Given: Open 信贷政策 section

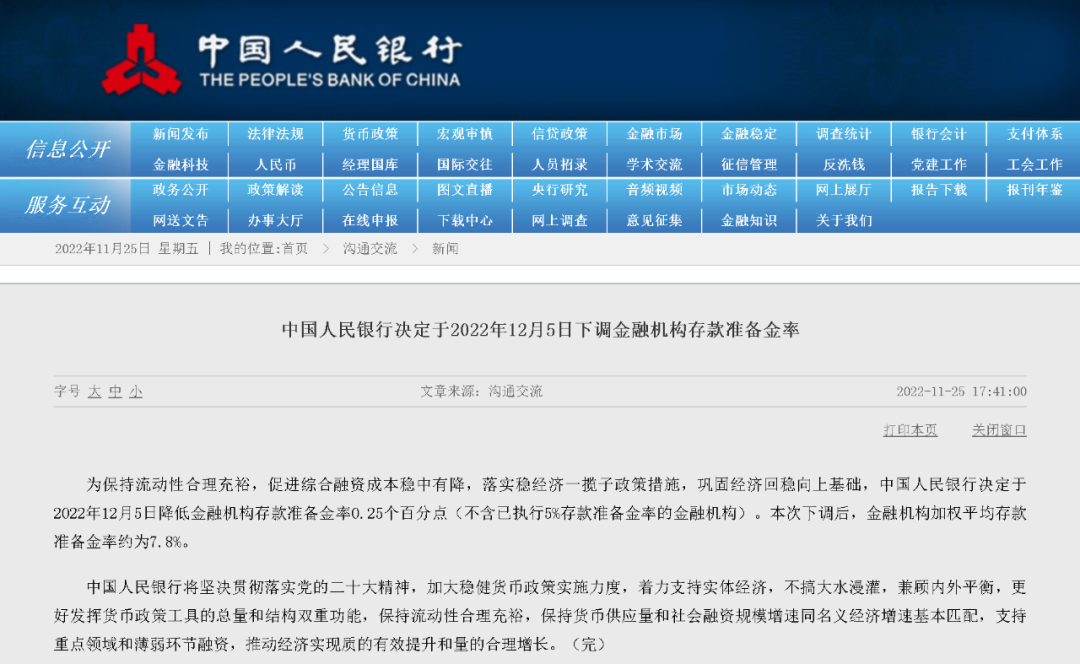Looking at the screenshot, I should click(x=560, y=134).
